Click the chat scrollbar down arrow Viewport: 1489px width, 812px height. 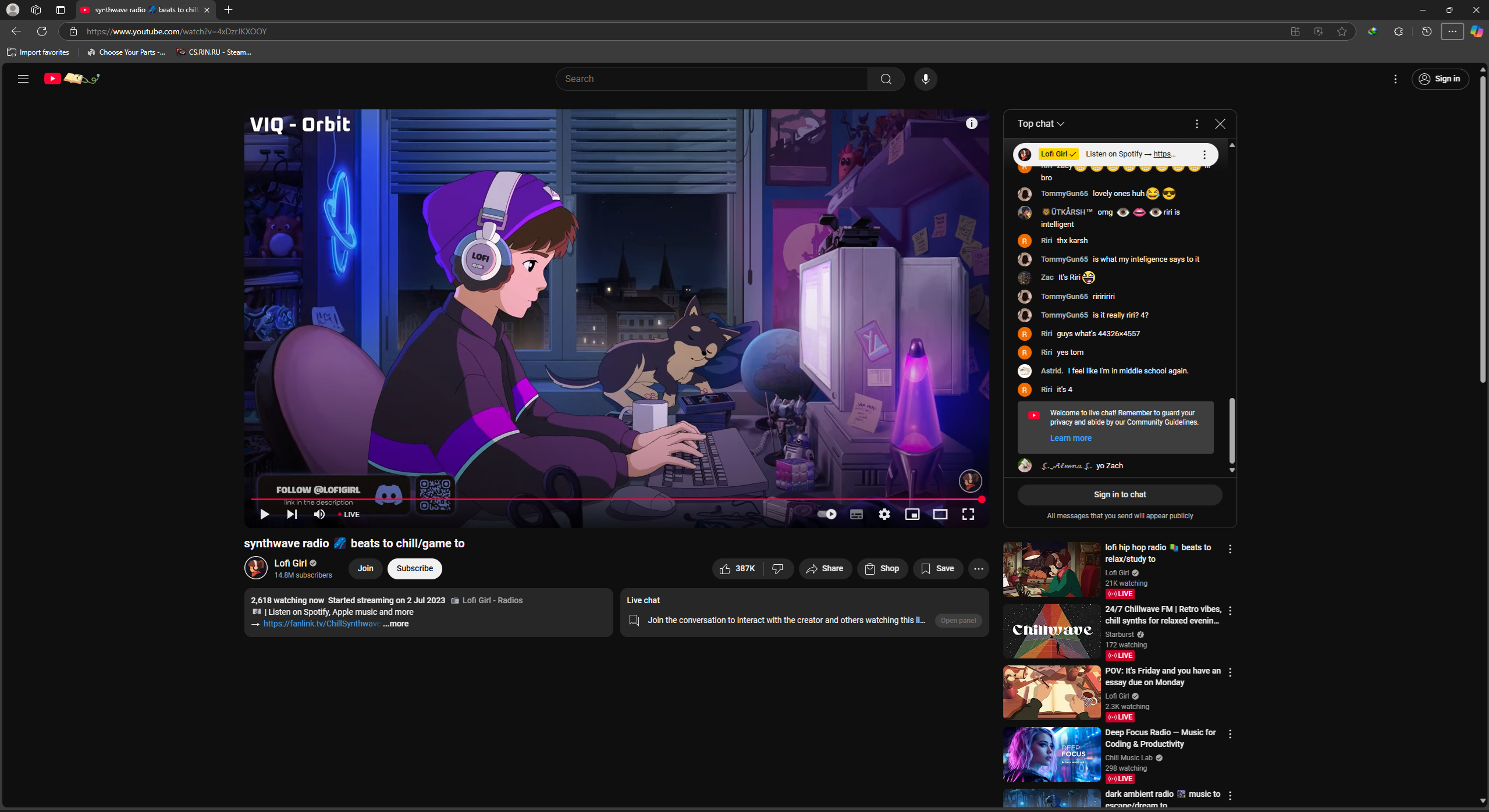(x=1232, y=470)
